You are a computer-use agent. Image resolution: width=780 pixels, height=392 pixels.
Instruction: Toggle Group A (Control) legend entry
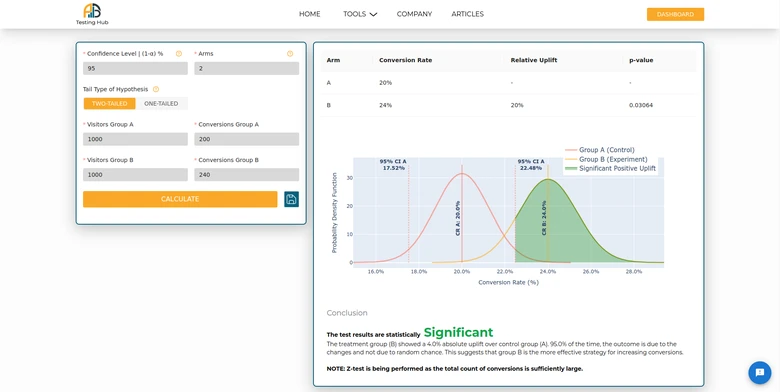(x=600, y=150)
